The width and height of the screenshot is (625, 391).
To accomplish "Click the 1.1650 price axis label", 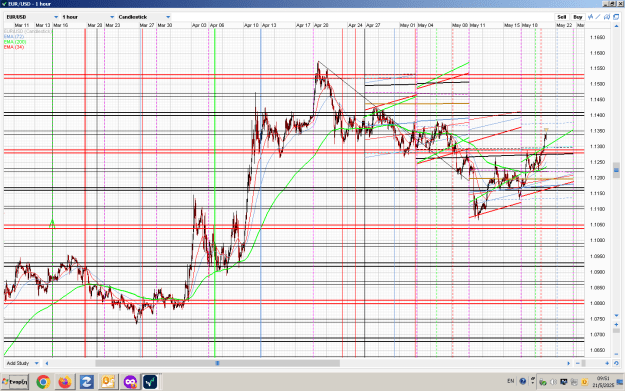I will [x=597, y=37].
